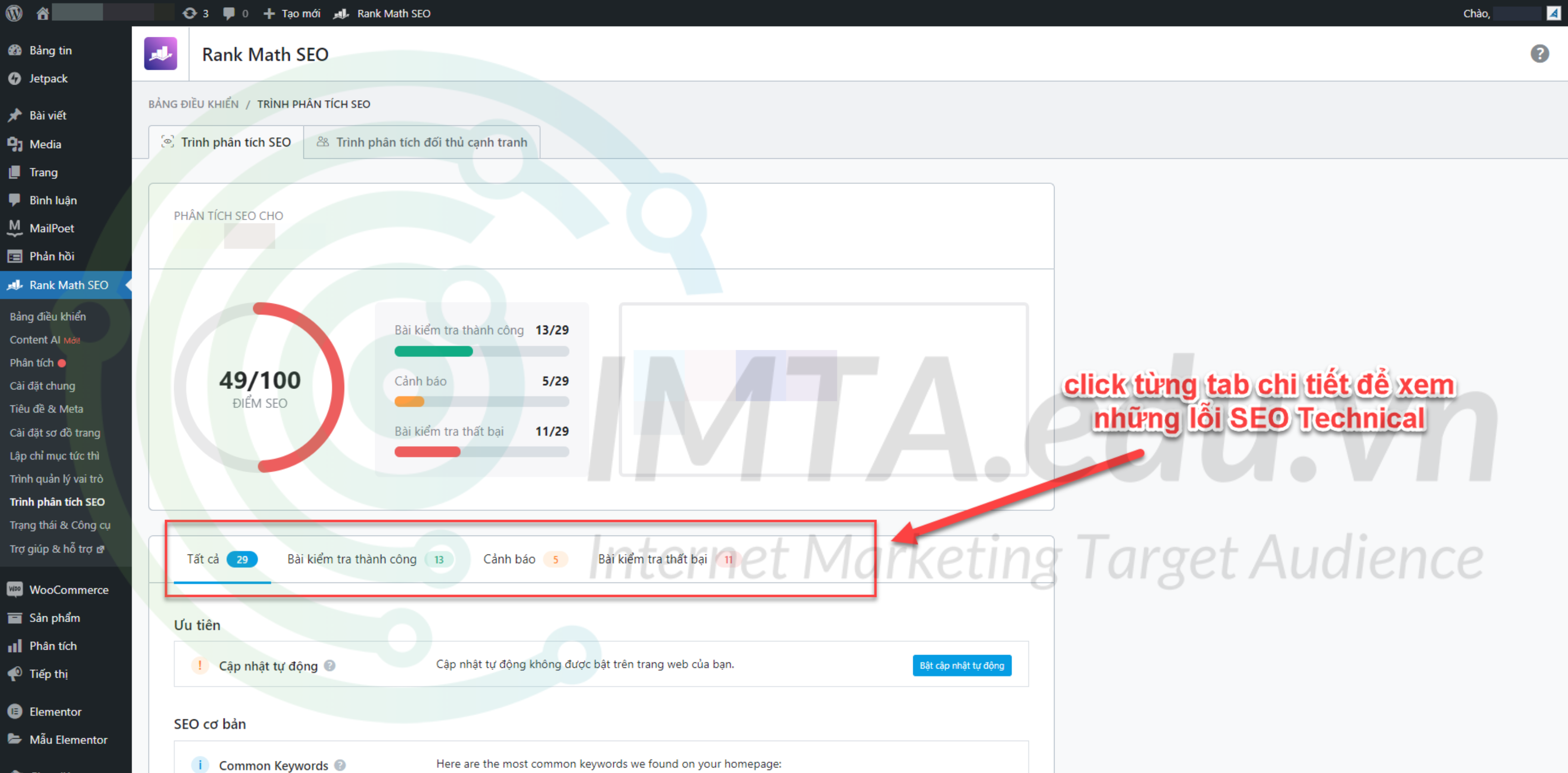Image resolution: width=1568 pixels, height=773 pixels.
Task: Click the Rank Math SEO icon in sidebar
Action: [14, 285]
